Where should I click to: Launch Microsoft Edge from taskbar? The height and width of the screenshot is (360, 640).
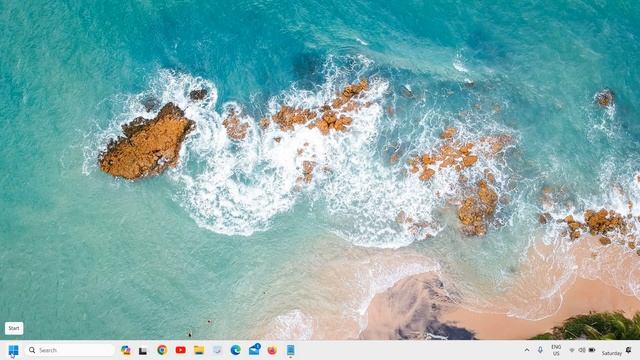tap(236, 350)
